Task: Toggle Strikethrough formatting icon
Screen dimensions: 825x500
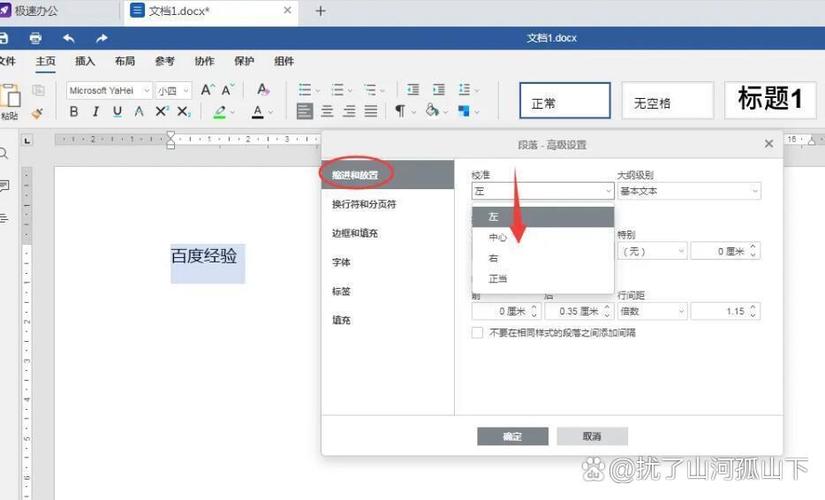Action: coord(139,112)
